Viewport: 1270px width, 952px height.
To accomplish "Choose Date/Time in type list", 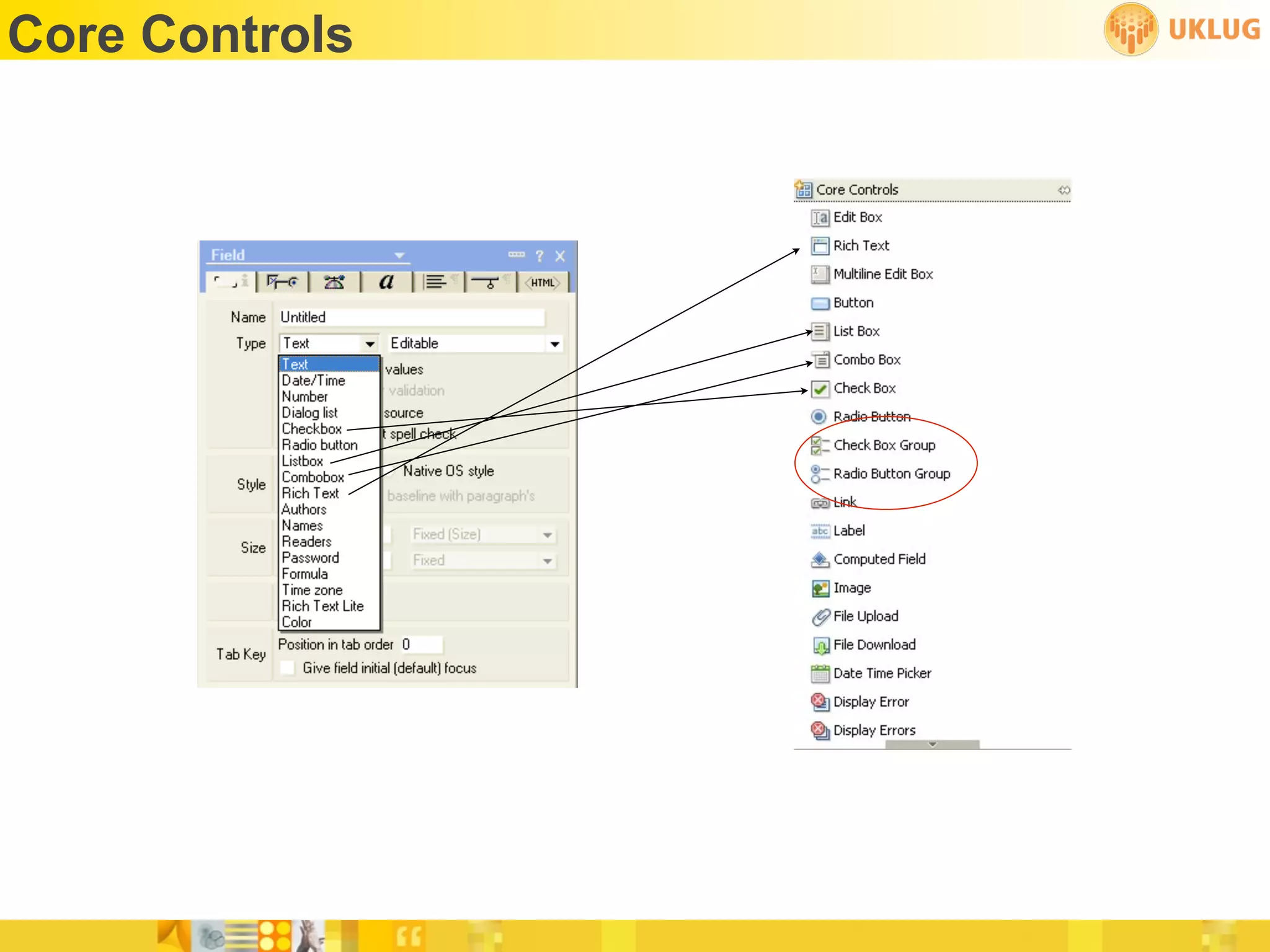I will click(x=314, y=381).
